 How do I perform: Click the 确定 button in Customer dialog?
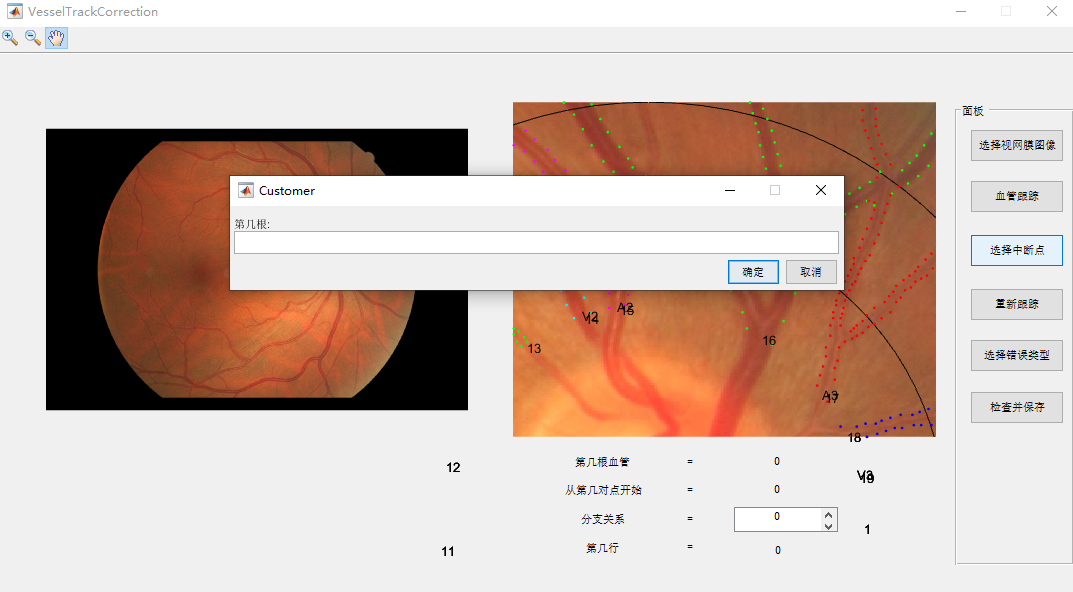753,272
